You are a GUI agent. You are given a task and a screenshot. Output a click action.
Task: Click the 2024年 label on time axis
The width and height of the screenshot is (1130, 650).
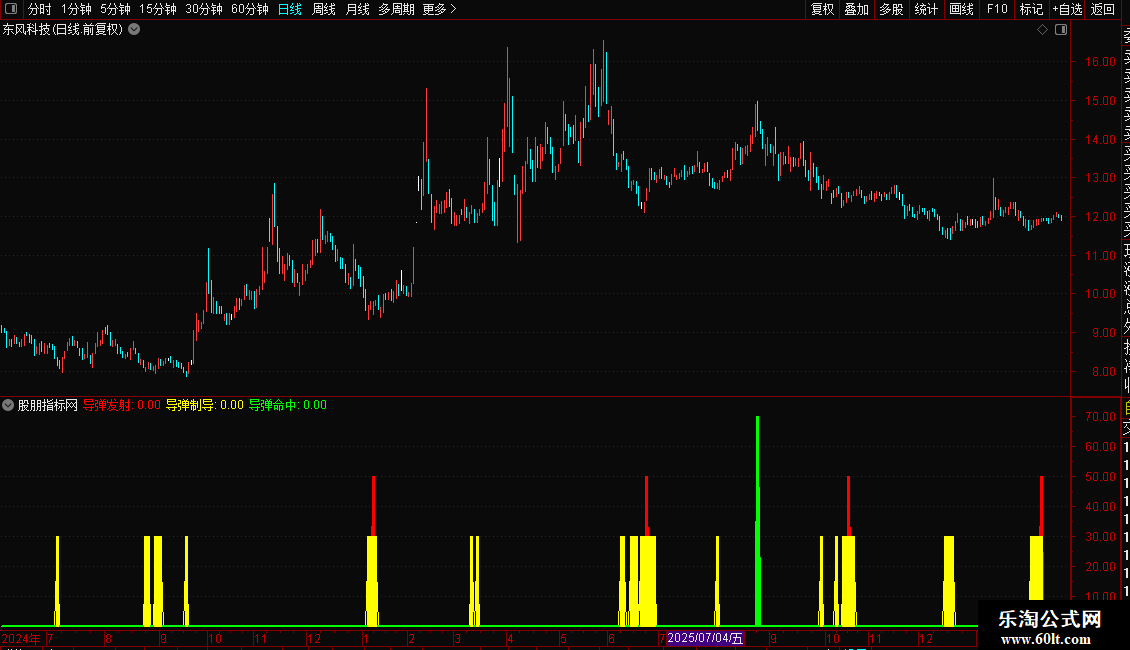pyautogui.click(x=21, y=638)
